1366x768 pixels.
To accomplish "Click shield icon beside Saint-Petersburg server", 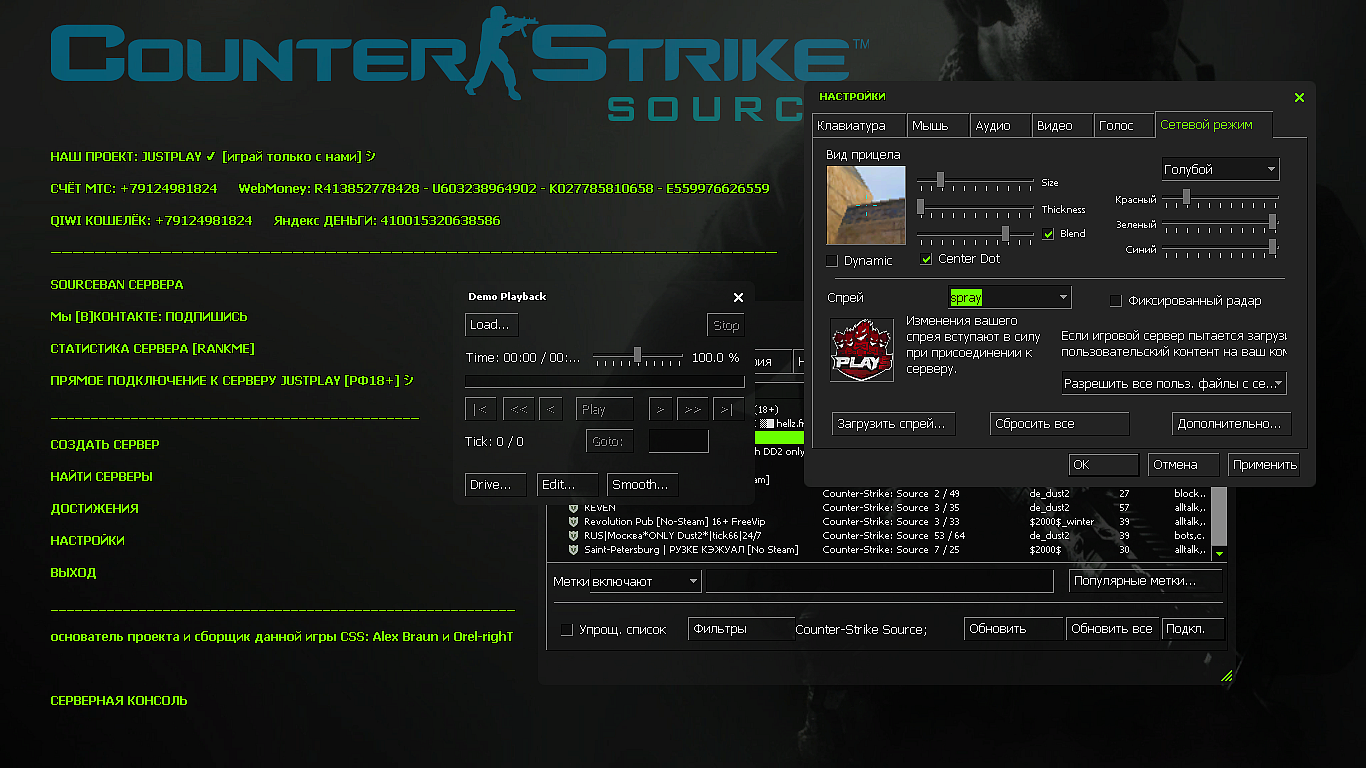I will (574, 550).
